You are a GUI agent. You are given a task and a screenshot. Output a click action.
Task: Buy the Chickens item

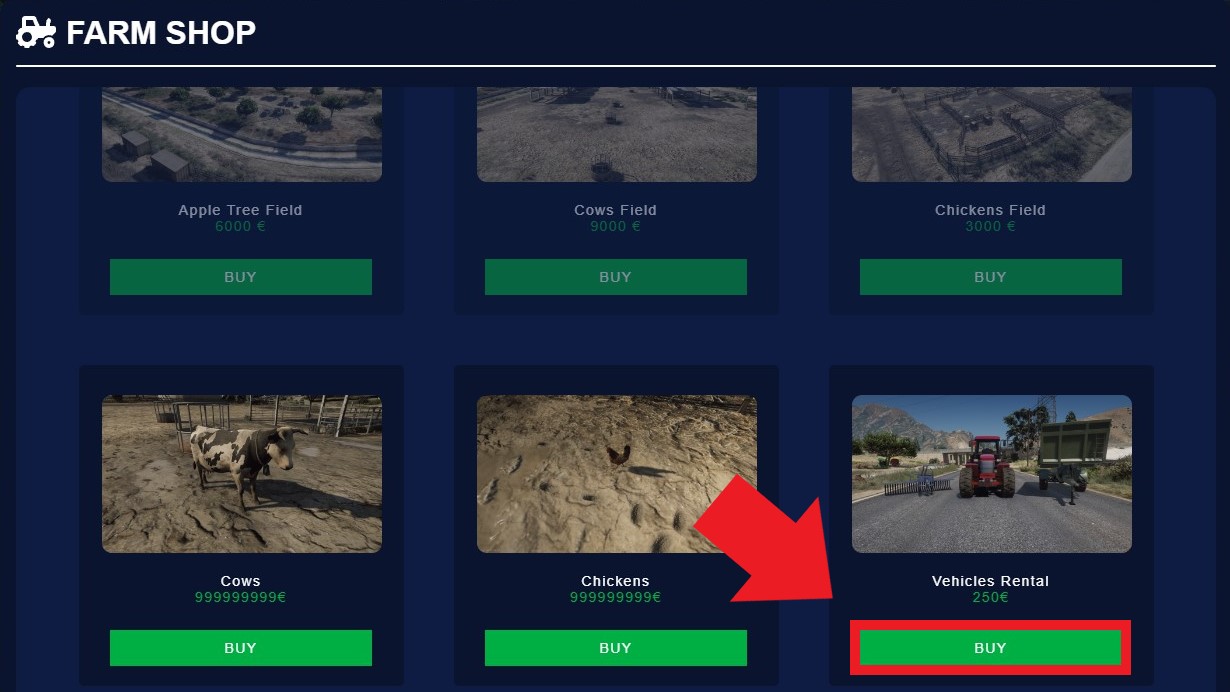(x=616, y=648)
